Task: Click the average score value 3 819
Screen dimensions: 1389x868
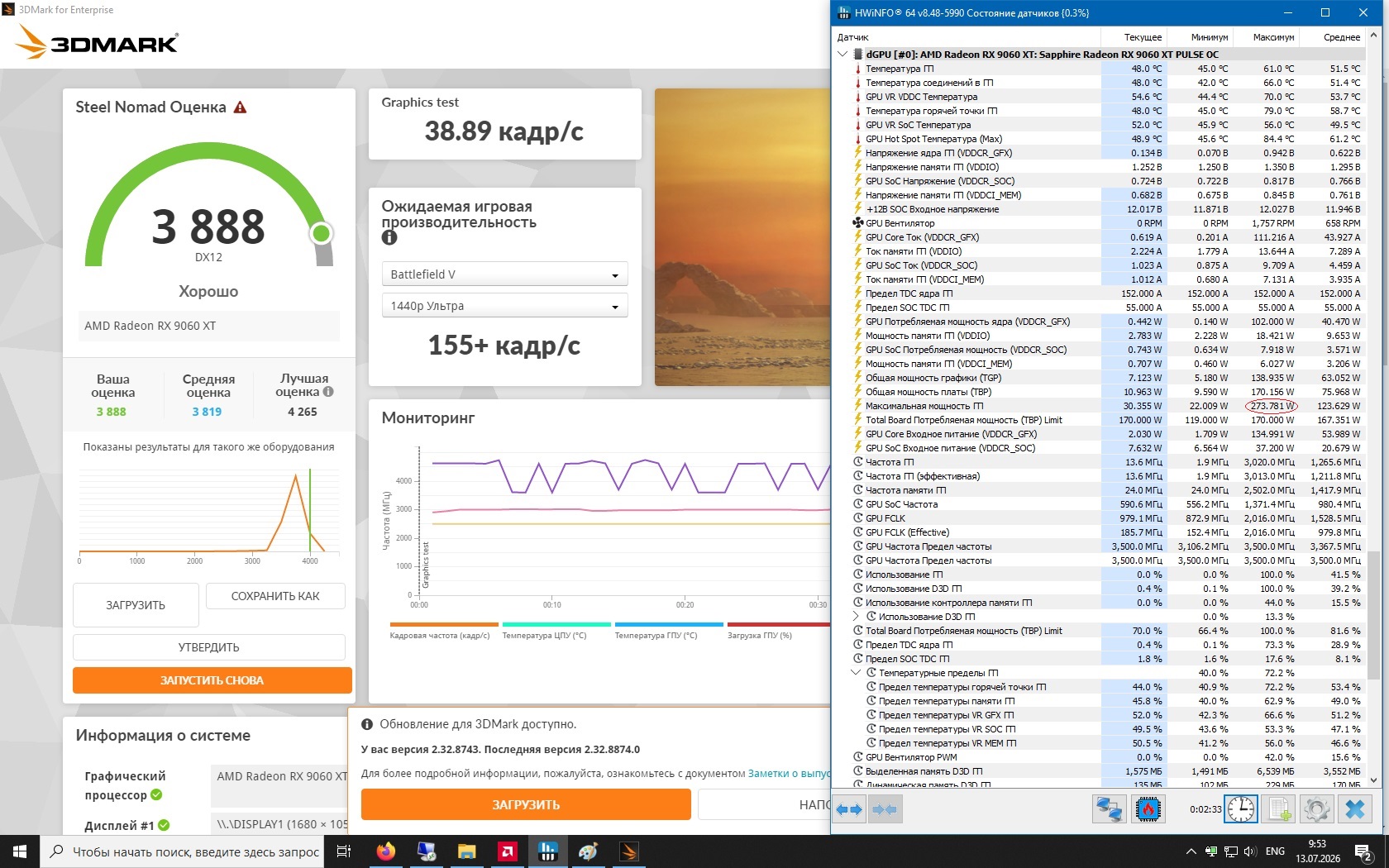Action: [207, 412]
